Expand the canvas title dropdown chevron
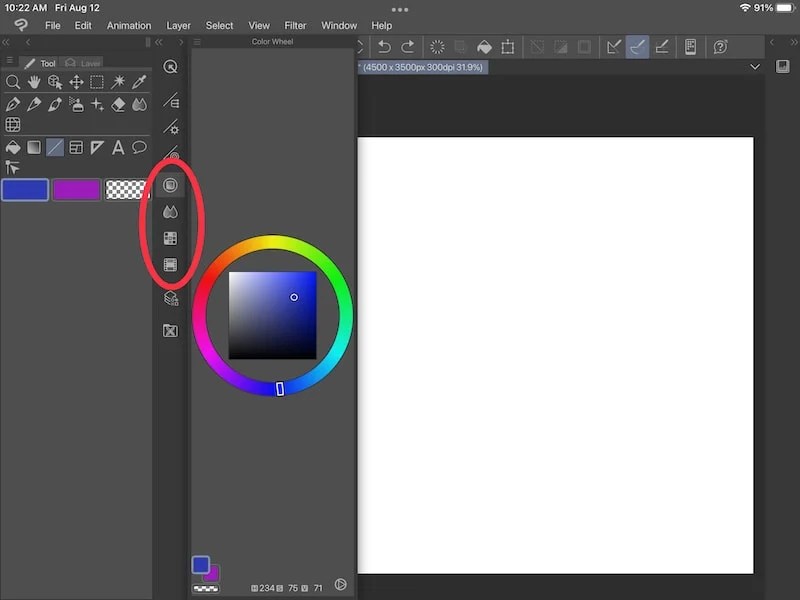 pos(756,67)
